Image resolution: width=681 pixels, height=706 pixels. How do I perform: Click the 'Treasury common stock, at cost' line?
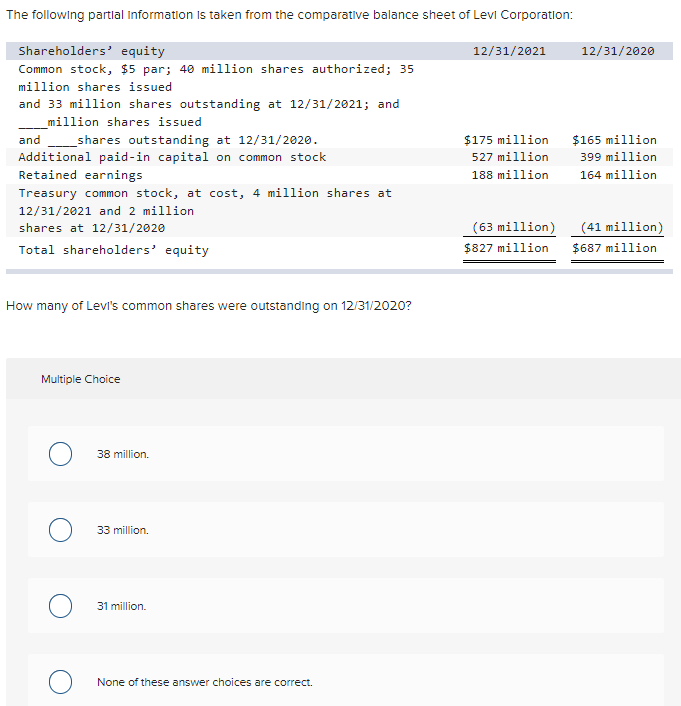point(205,193)
